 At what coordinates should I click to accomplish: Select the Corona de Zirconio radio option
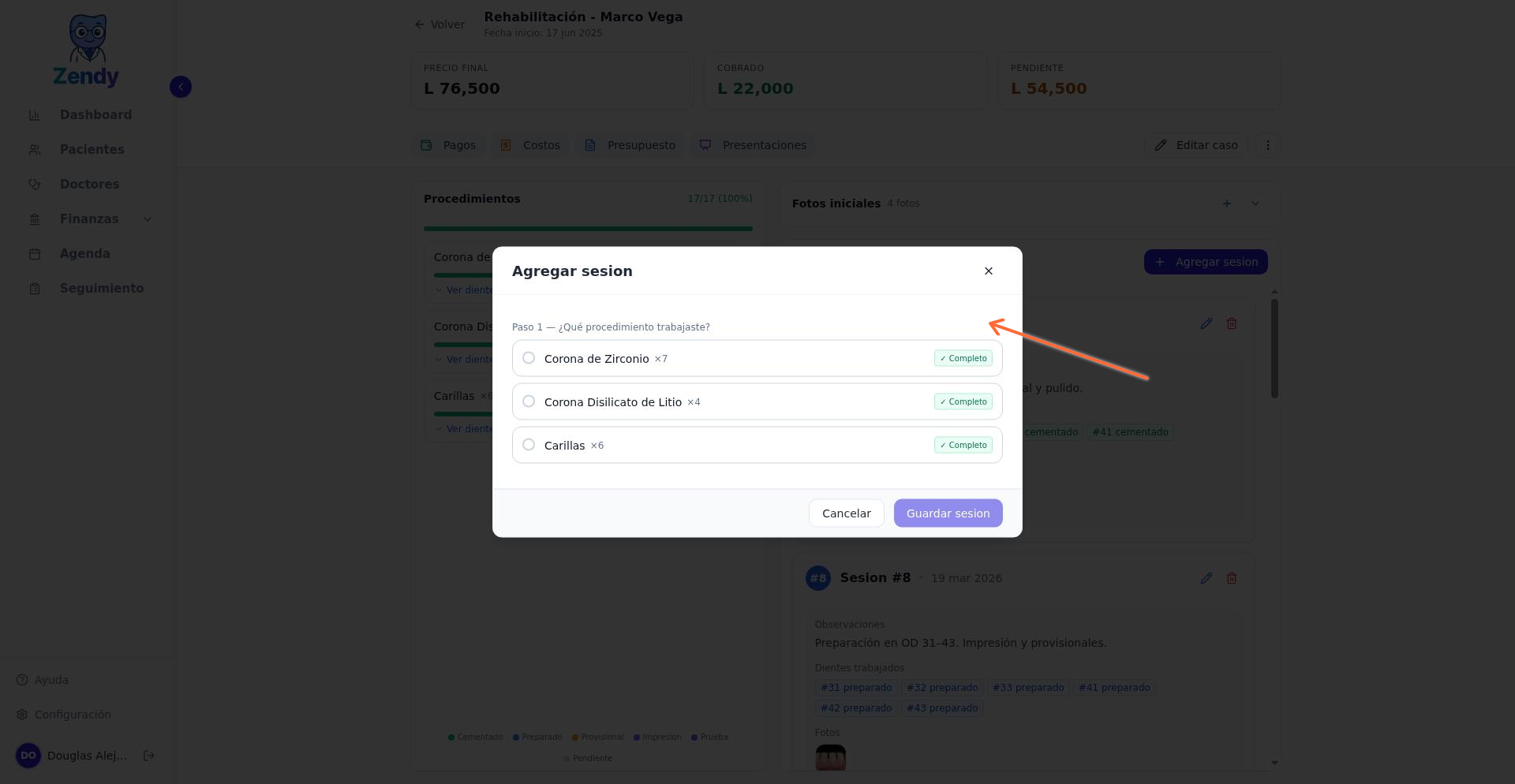tap(529, 358)
